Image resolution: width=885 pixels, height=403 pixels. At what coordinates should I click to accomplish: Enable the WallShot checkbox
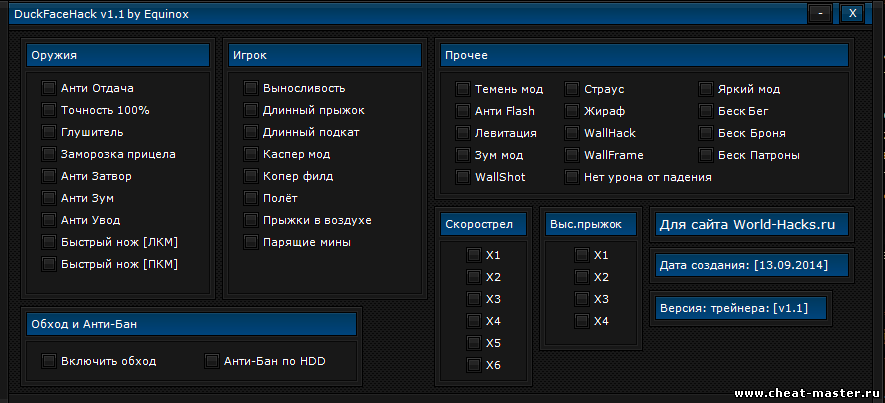point(463,177)
